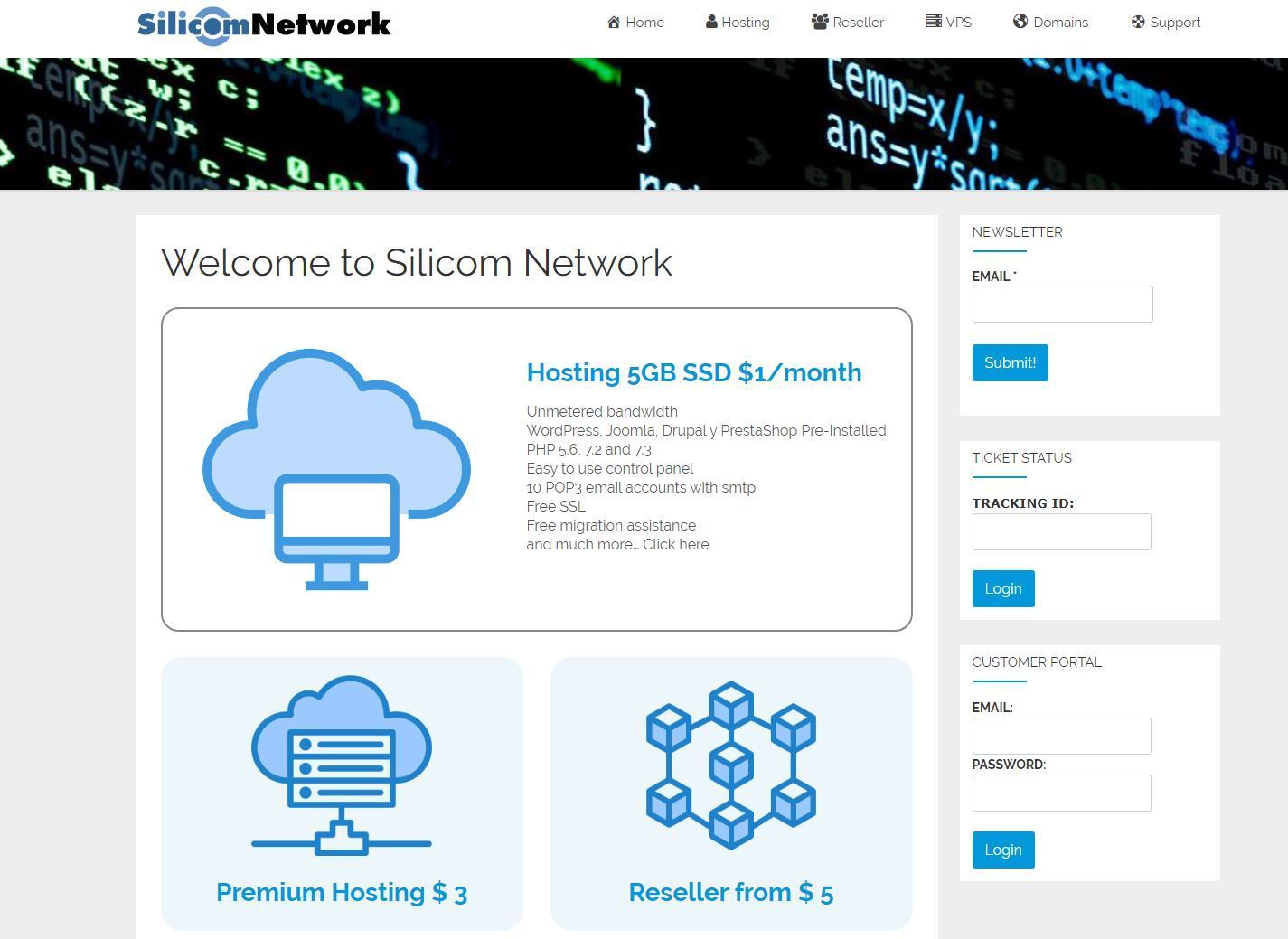Focus the Customer Portal Password field
This screenshot has width=1288, height=939.
[x=1061, y=793]
